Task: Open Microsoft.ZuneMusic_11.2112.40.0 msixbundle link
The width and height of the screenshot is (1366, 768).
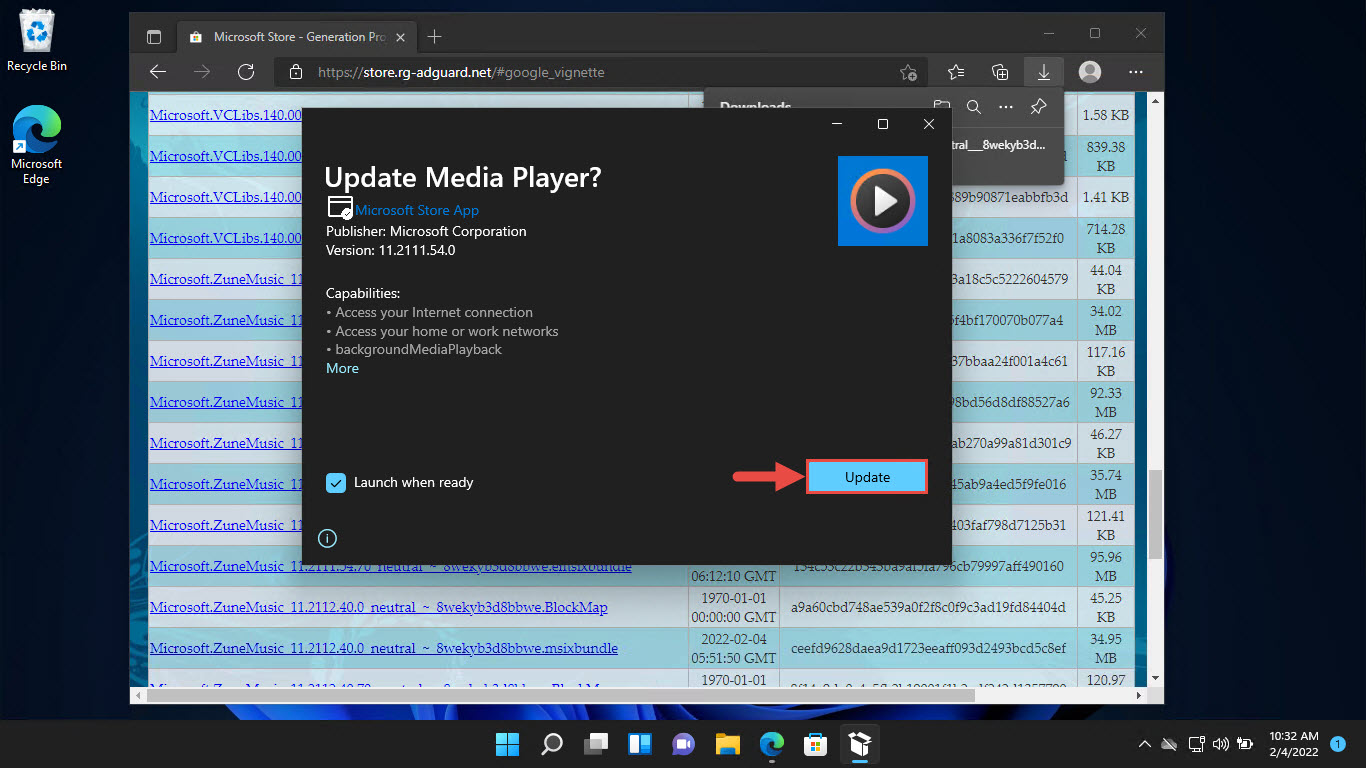Action: pos(384,648)
